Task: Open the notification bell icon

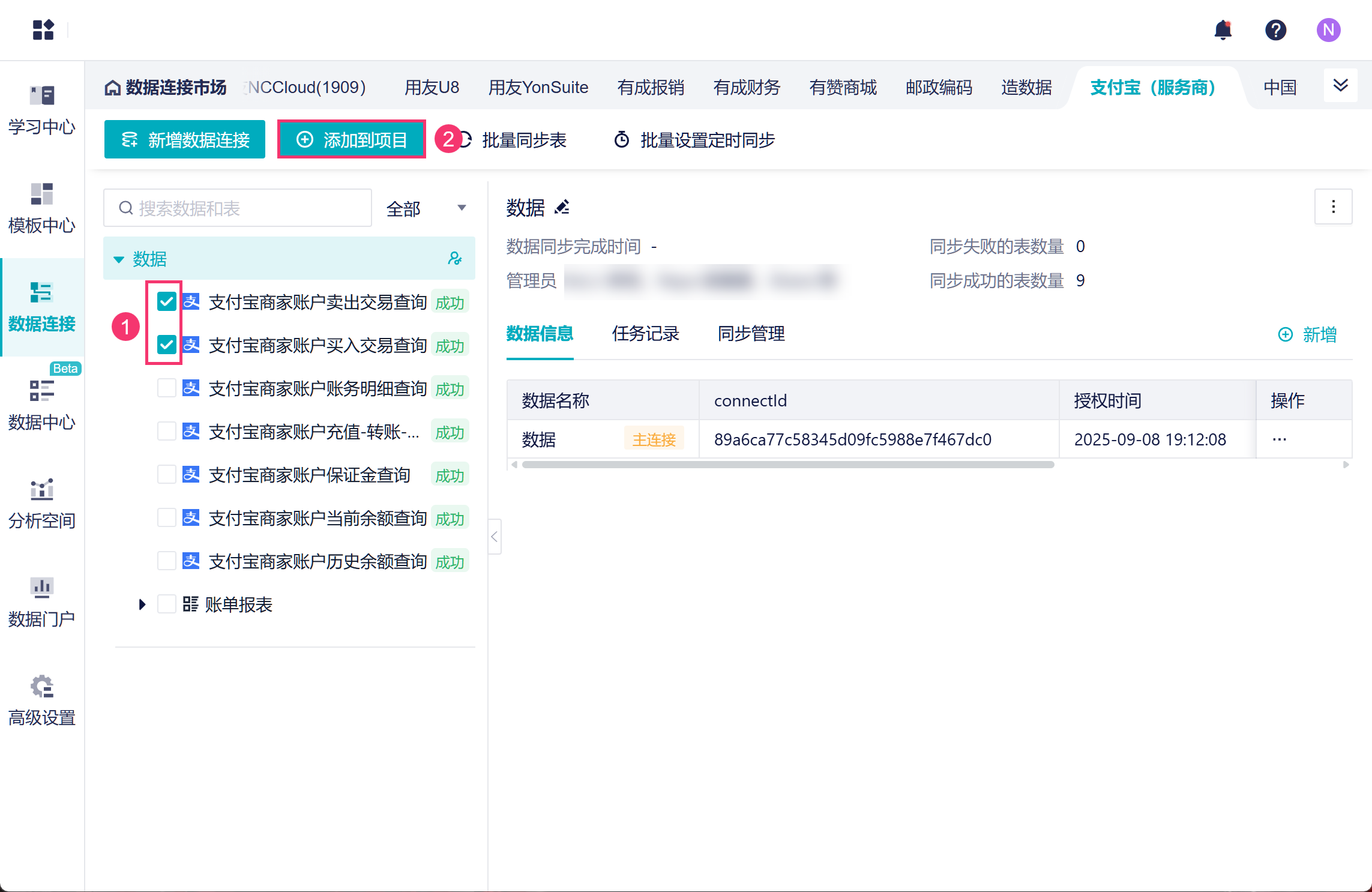Action: [x=1223, y=30]
